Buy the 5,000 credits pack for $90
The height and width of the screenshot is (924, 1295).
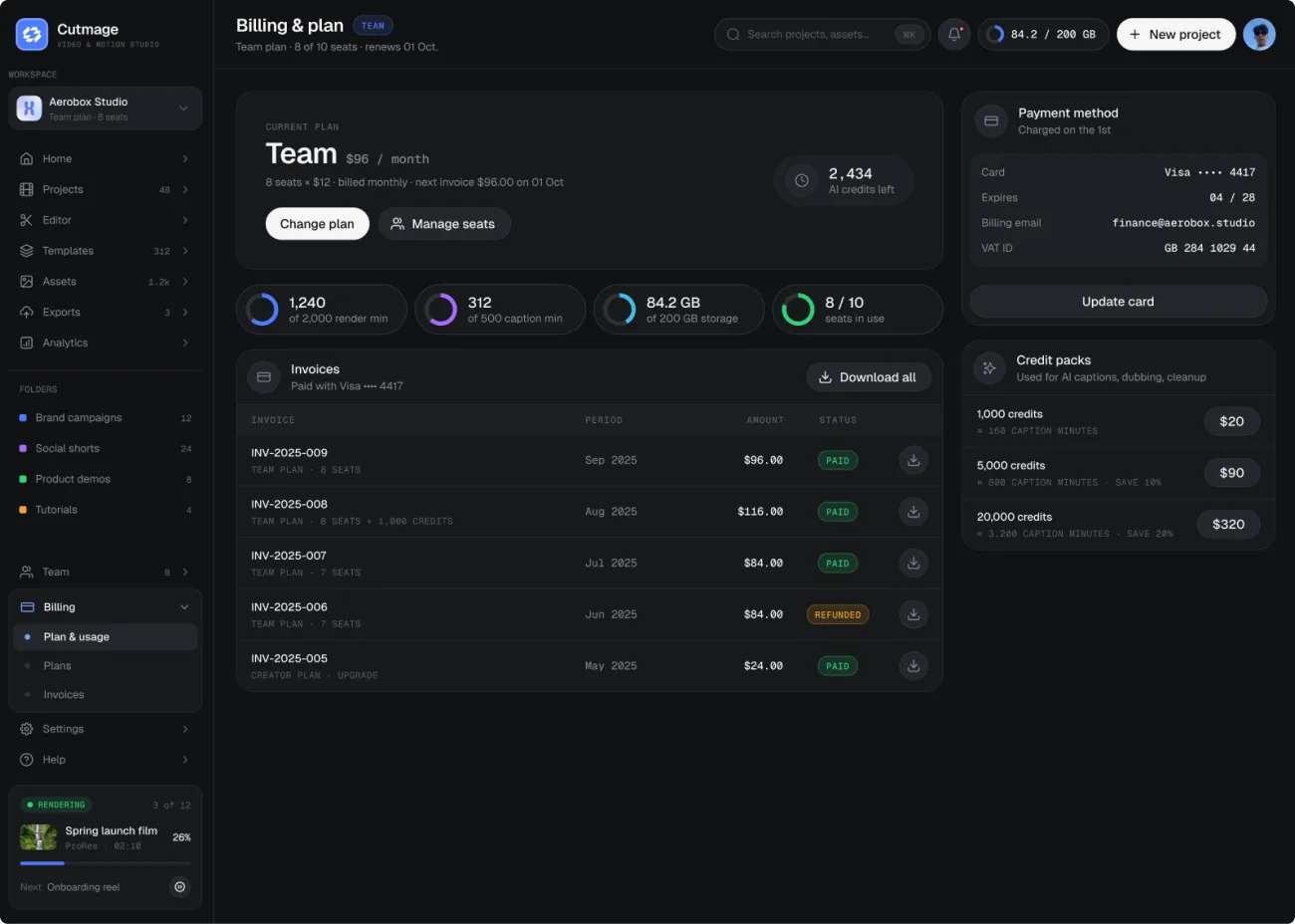pyautogui.click(x=1232, y=473)
